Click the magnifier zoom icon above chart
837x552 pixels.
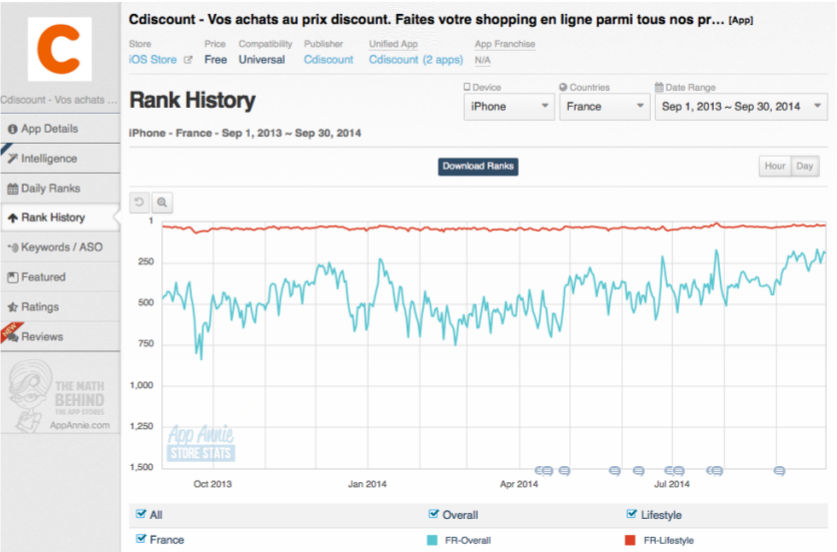tap(162, 203)
